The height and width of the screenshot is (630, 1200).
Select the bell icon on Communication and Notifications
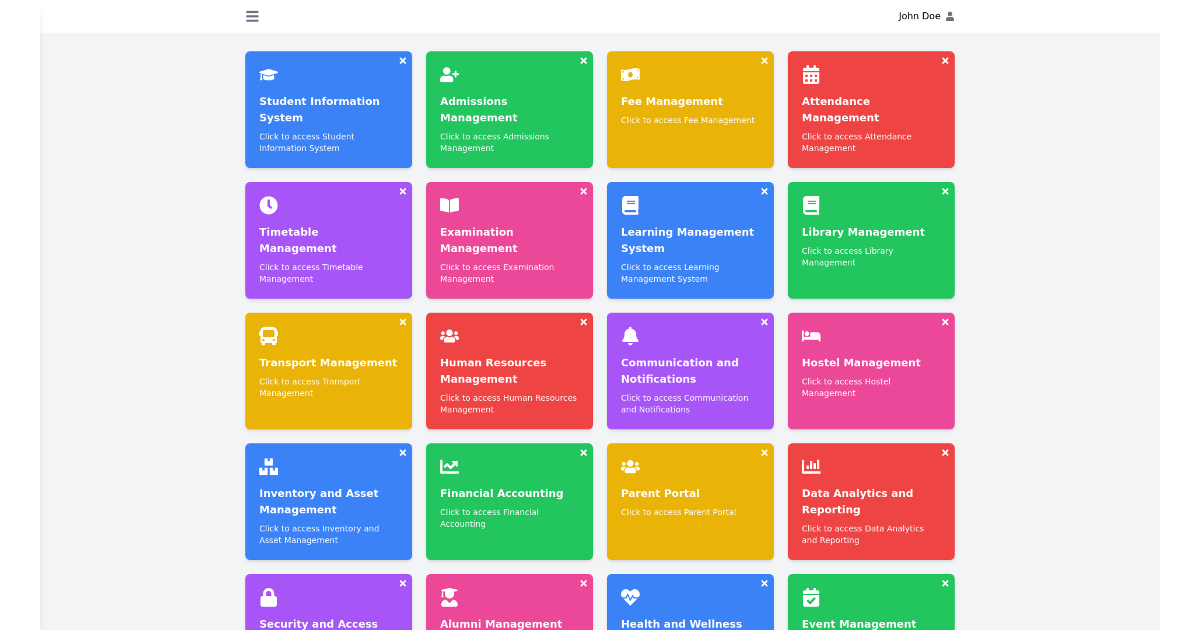tap(630, 336)
